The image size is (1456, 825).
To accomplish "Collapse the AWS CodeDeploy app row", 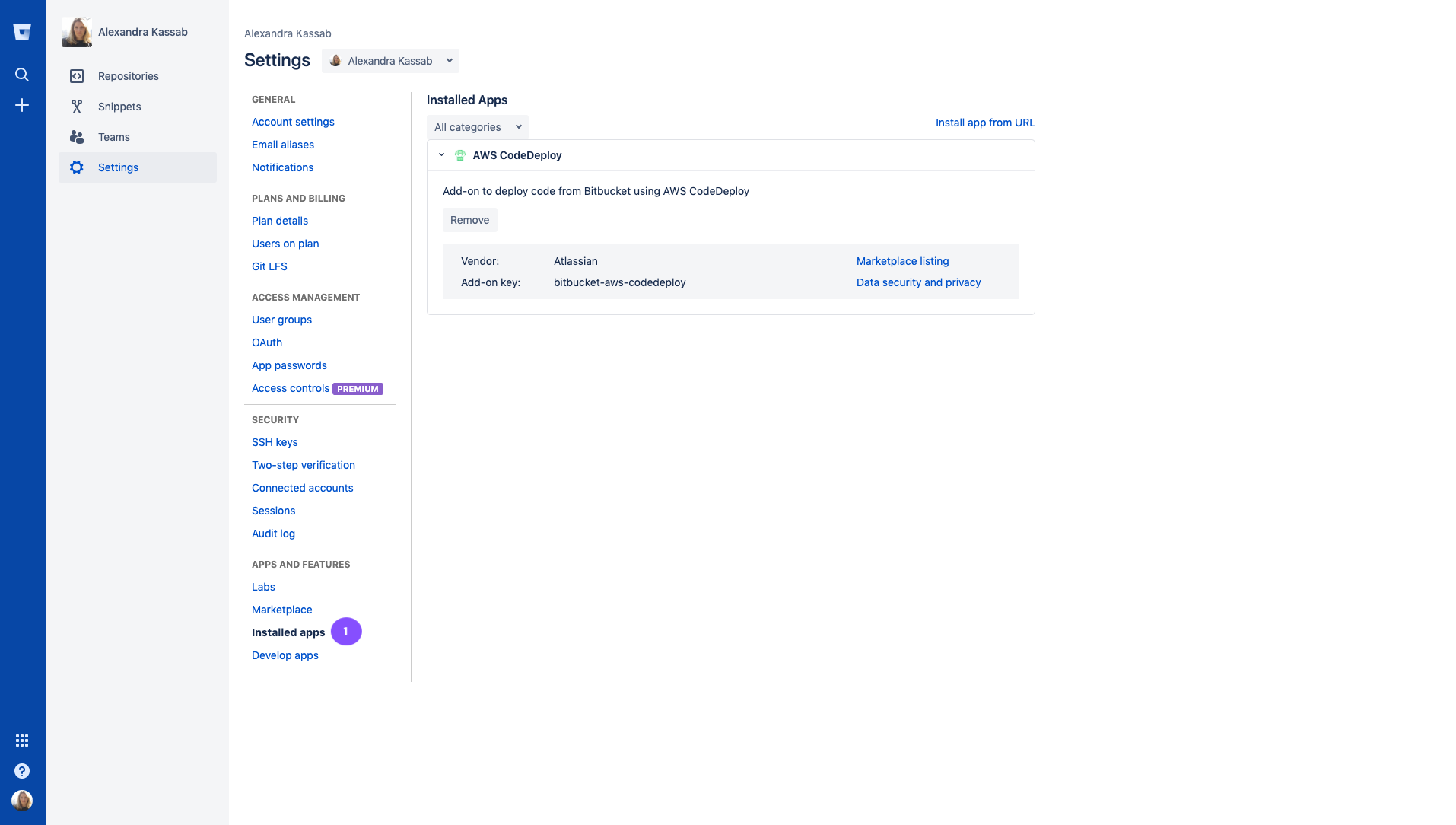I will click(x=441, y=154).
